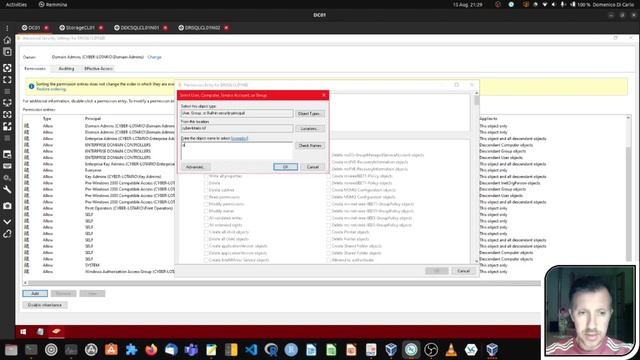
Task: Toggle the Create all child objects checkbox
Action: pos(206,232)
